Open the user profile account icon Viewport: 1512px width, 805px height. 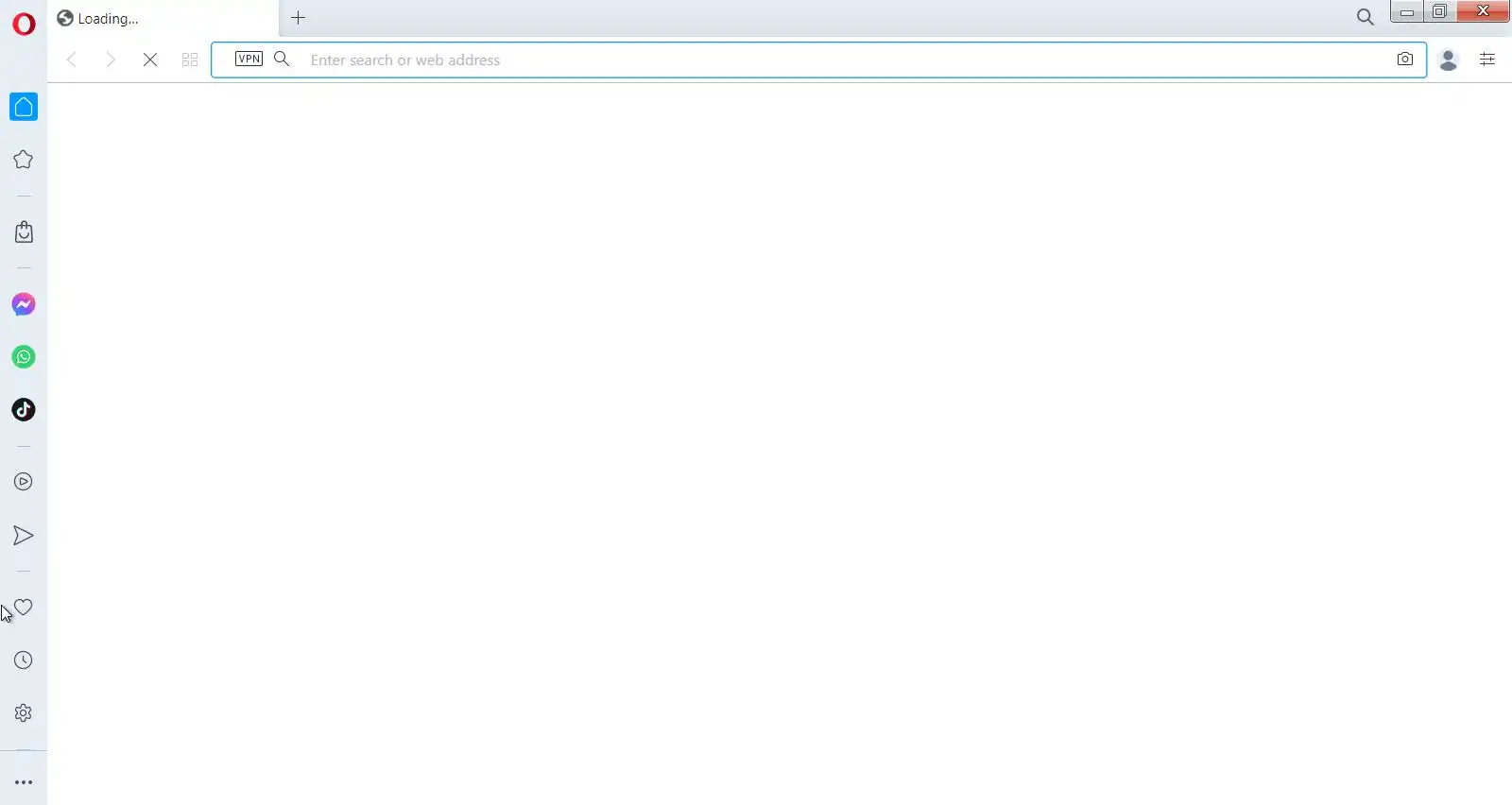tap(1449, 60)
